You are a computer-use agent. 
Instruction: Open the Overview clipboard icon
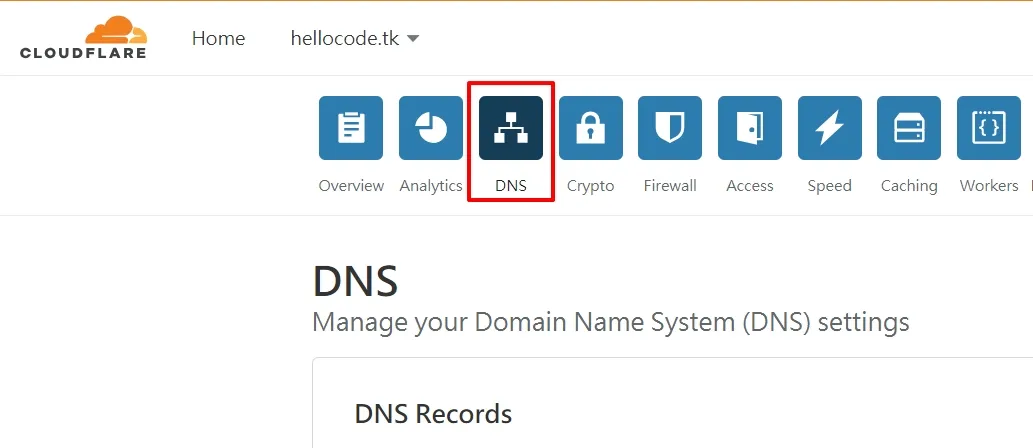coord(350,128)
